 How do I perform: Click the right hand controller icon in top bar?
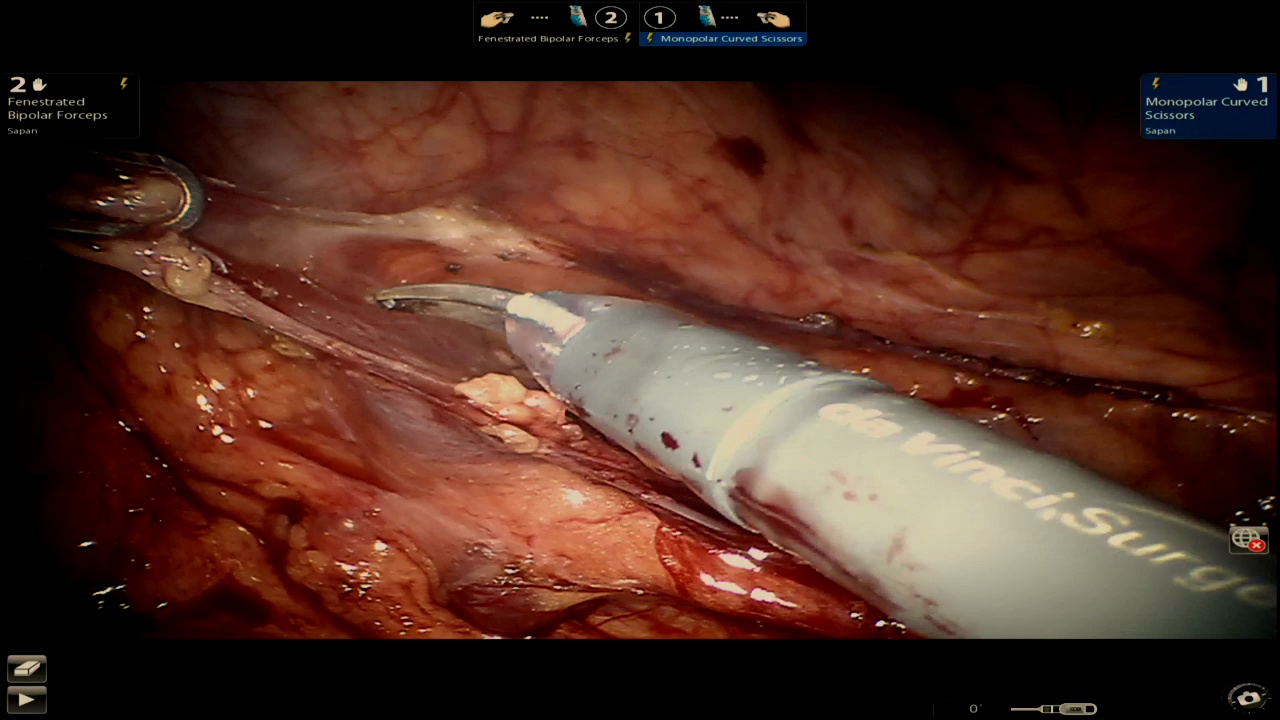click(x=773, y=18)
